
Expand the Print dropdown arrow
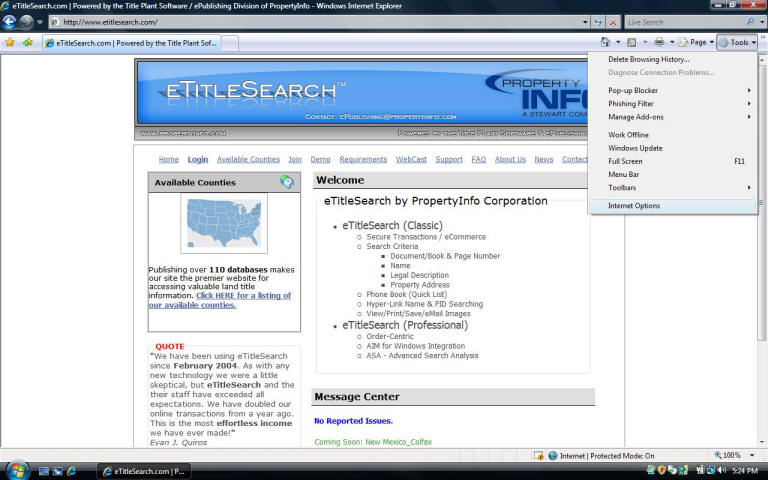point(672,43)
